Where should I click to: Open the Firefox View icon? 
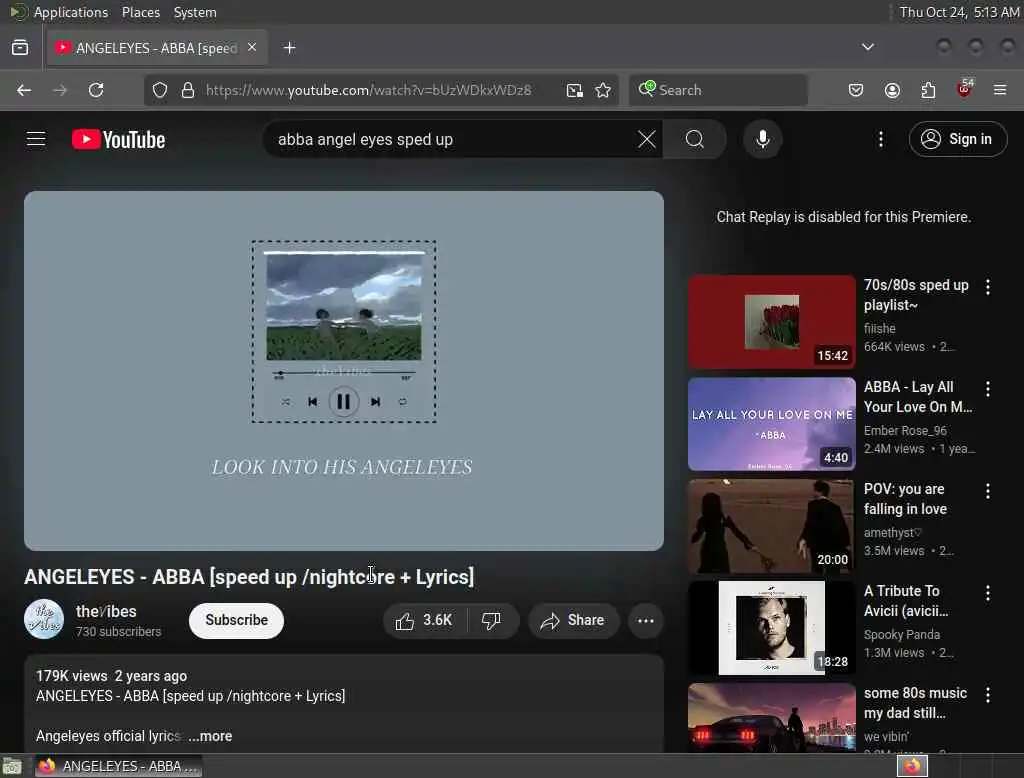click(20, 48)
